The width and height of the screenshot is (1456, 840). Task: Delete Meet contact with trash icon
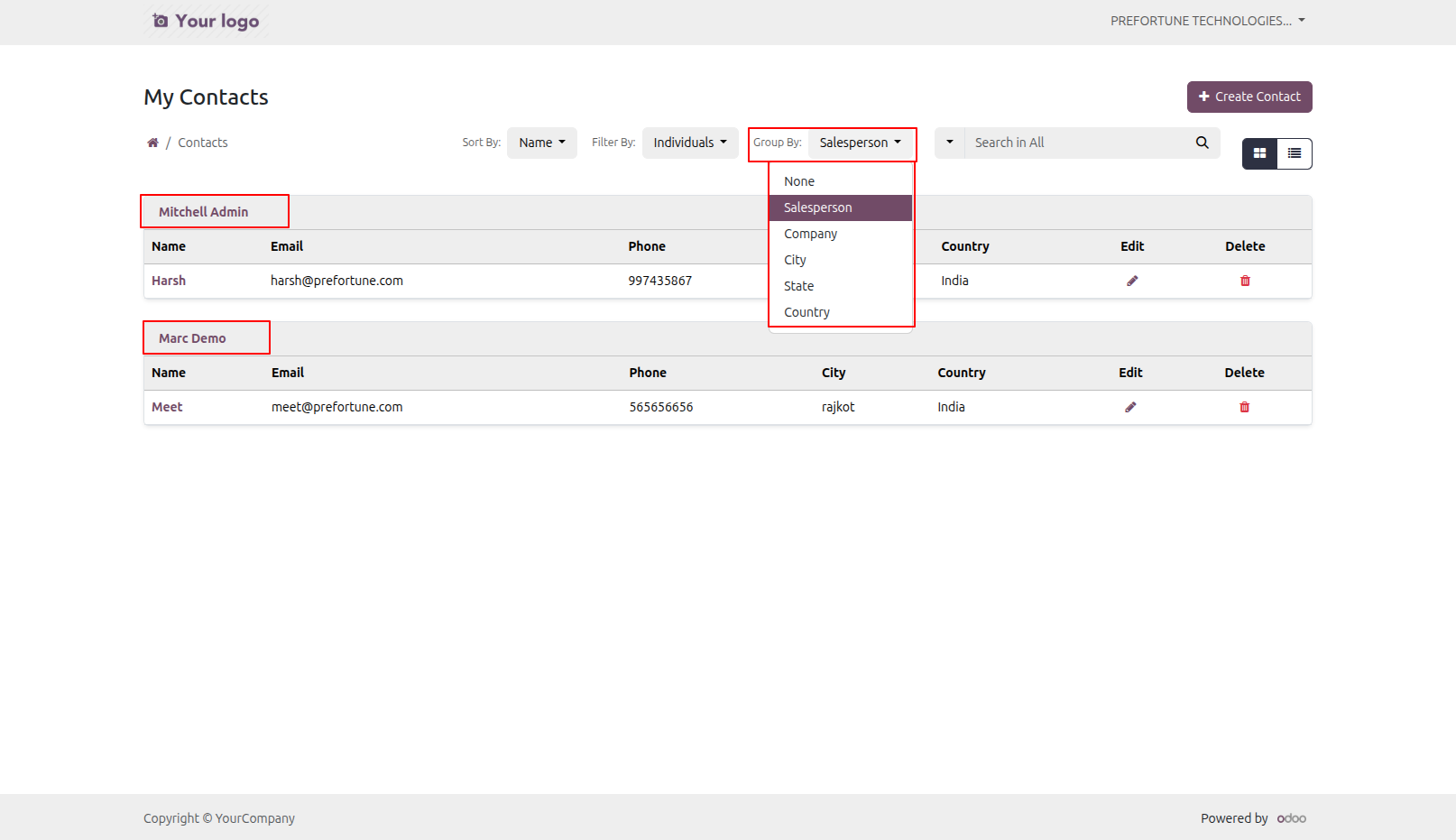(x=1244, y=407)
